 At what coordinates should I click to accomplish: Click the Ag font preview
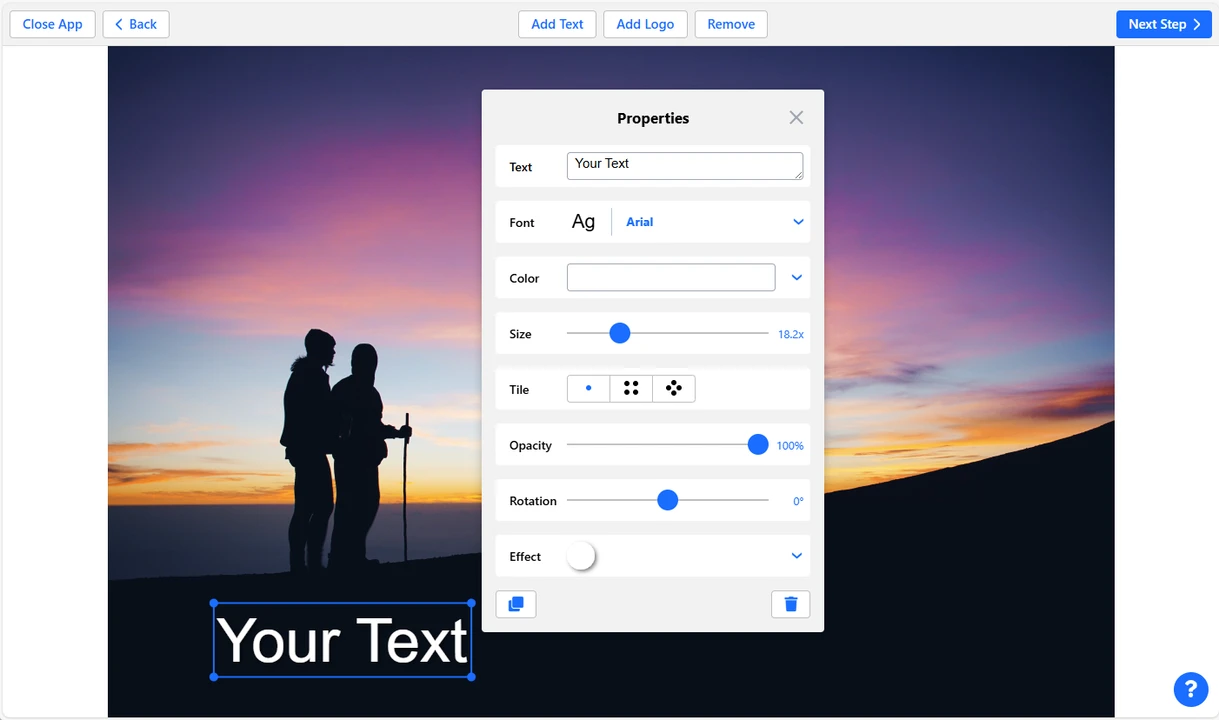pyautogui.click(x=583, y=222)
